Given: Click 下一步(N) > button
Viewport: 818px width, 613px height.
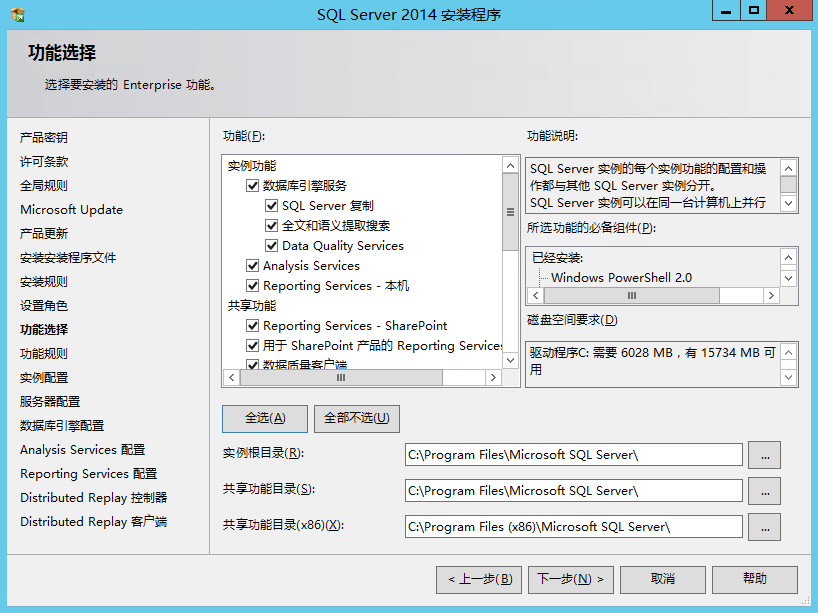Looking at the screenshot, I should click(571, 579).
